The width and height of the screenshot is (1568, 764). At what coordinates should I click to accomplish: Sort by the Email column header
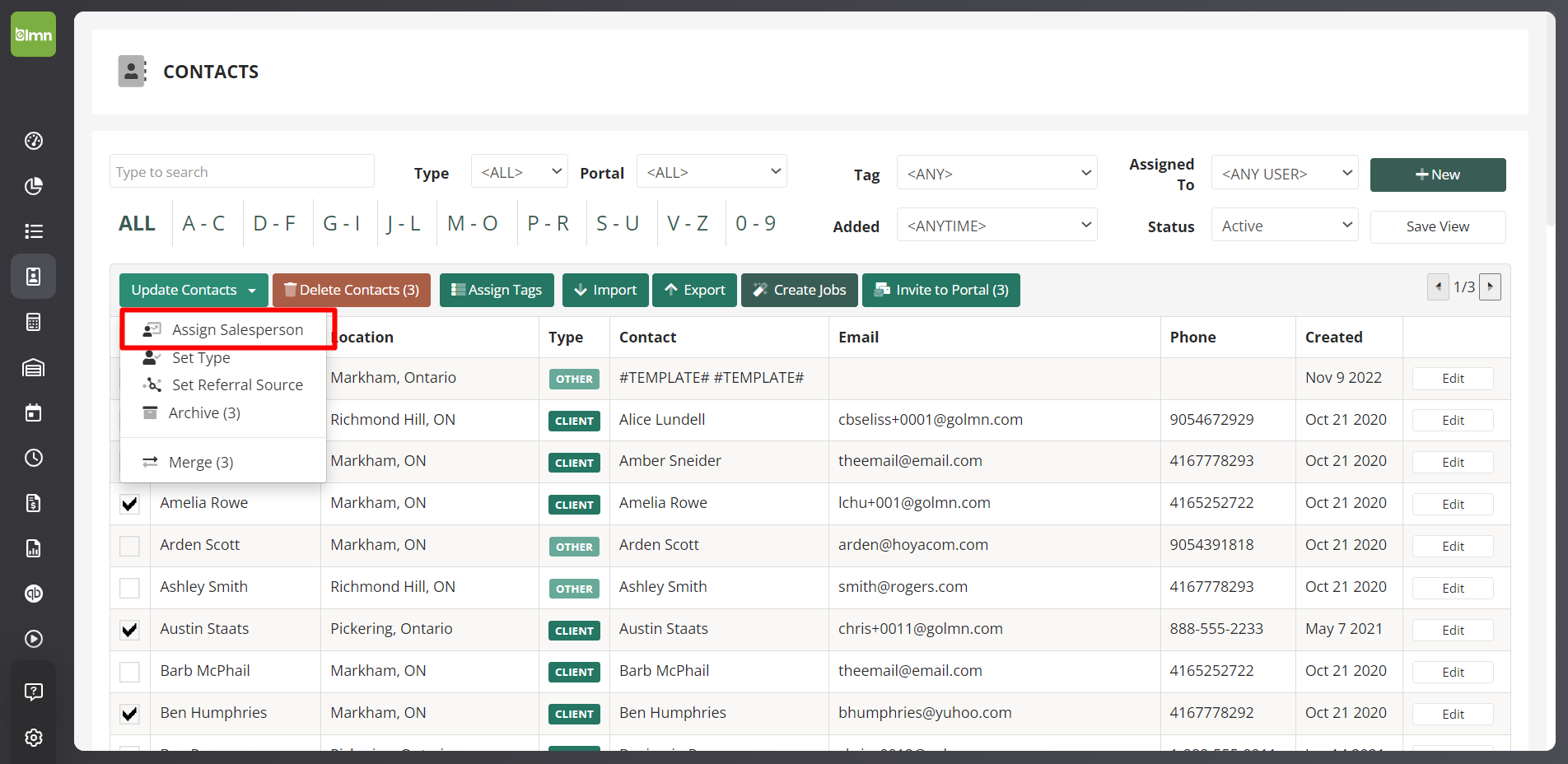coord(858,337)
